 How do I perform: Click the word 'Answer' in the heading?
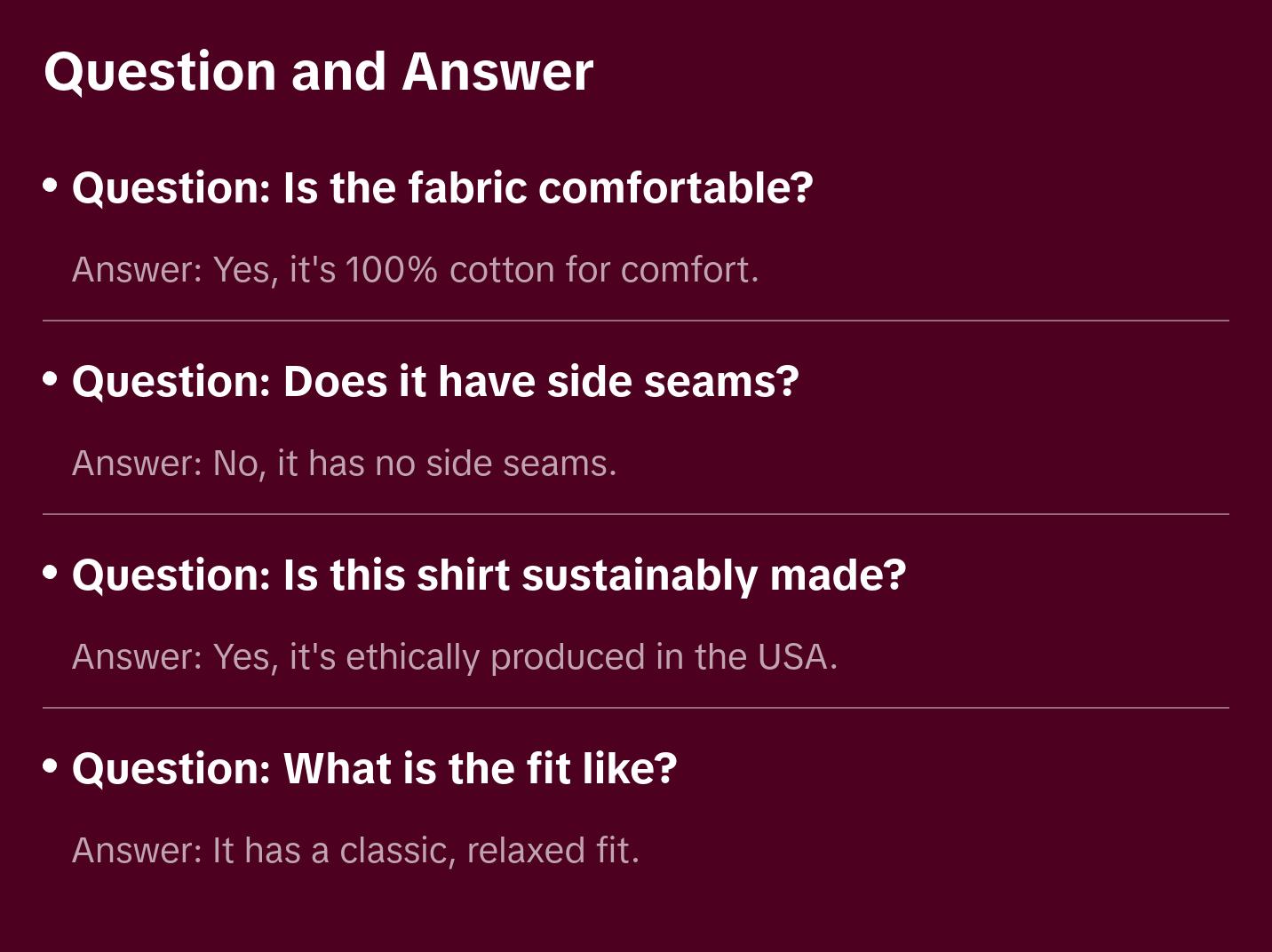point(497,71)
